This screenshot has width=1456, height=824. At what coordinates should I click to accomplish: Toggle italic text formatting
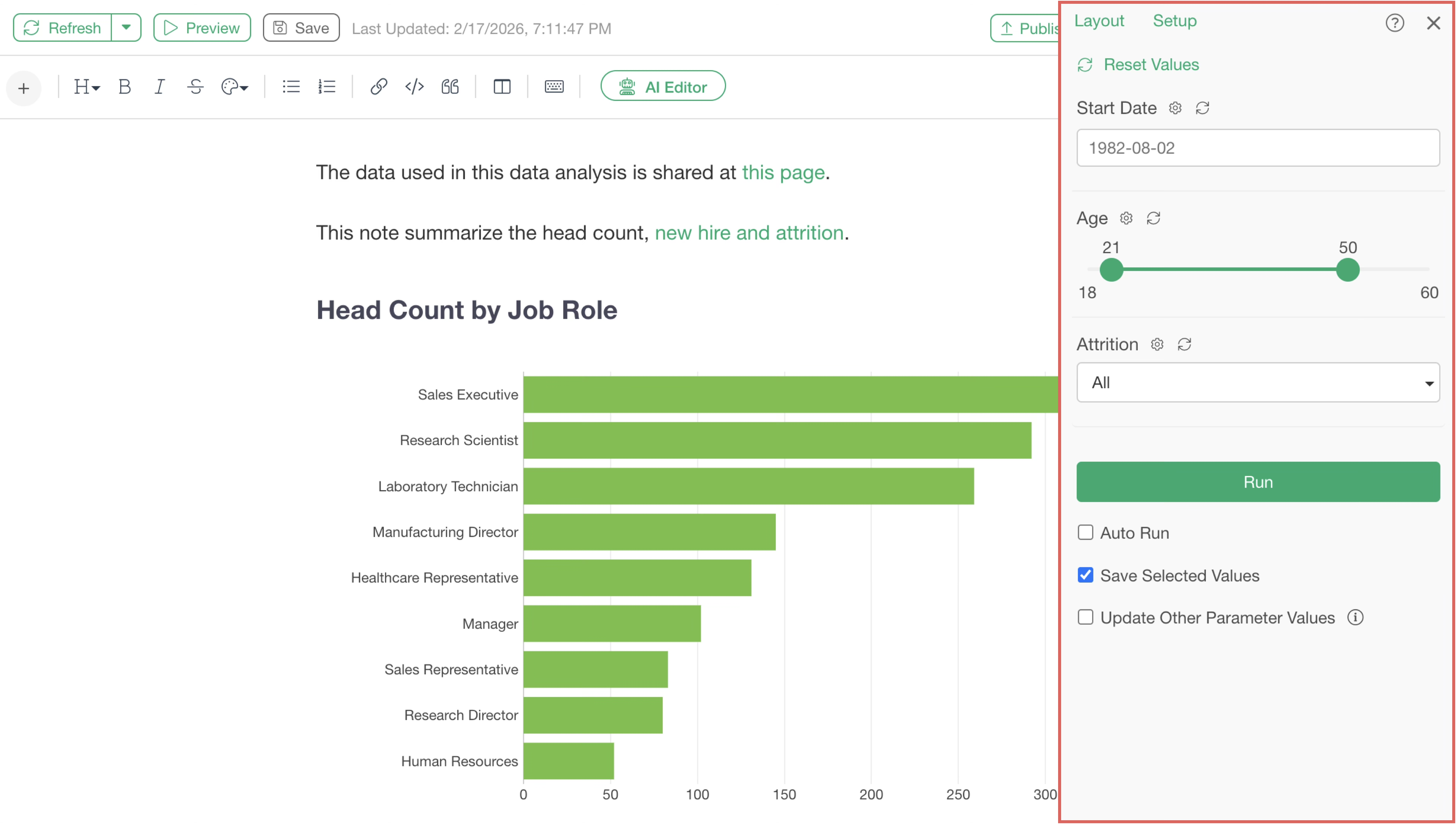[160, 86]
